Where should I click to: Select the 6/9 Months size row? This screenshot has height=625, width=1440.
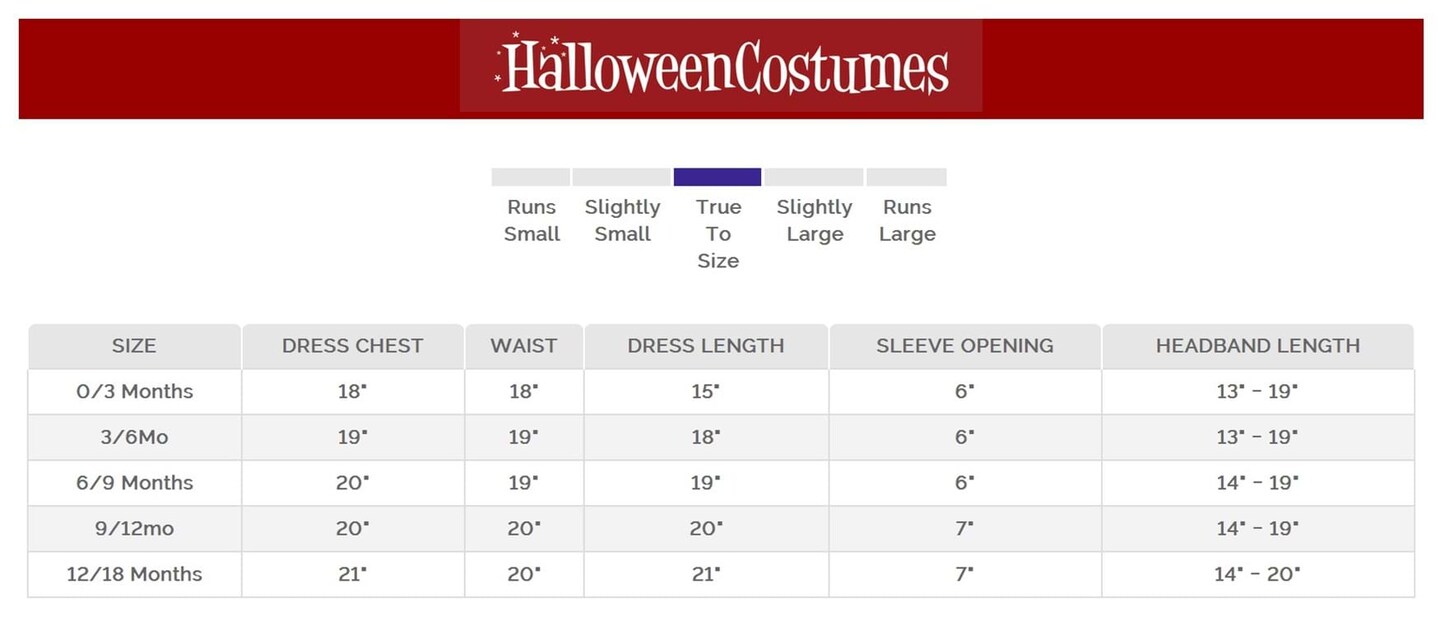point(134,483)
